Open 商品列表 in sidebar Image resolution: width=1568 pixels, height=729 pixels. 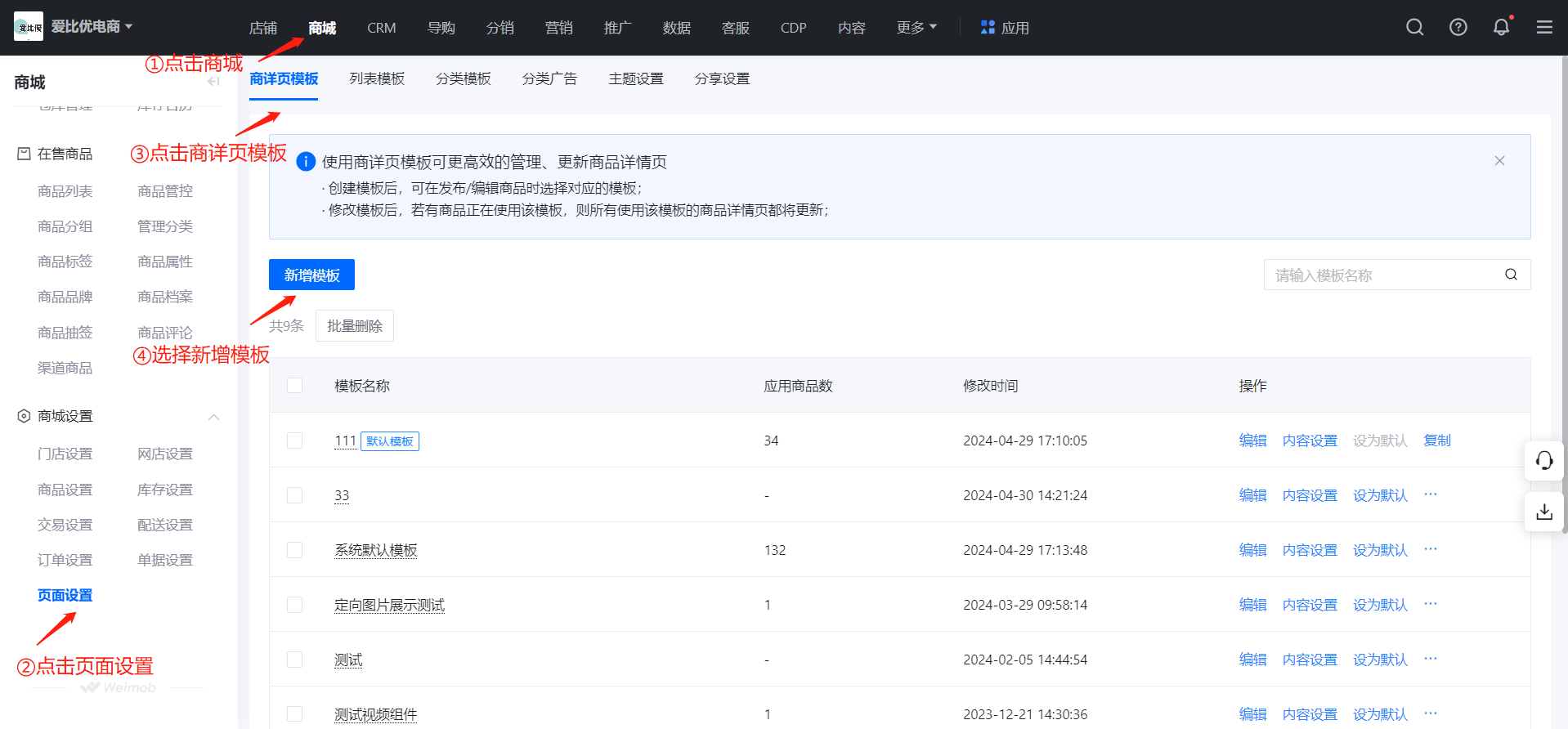tap(65, 191)
